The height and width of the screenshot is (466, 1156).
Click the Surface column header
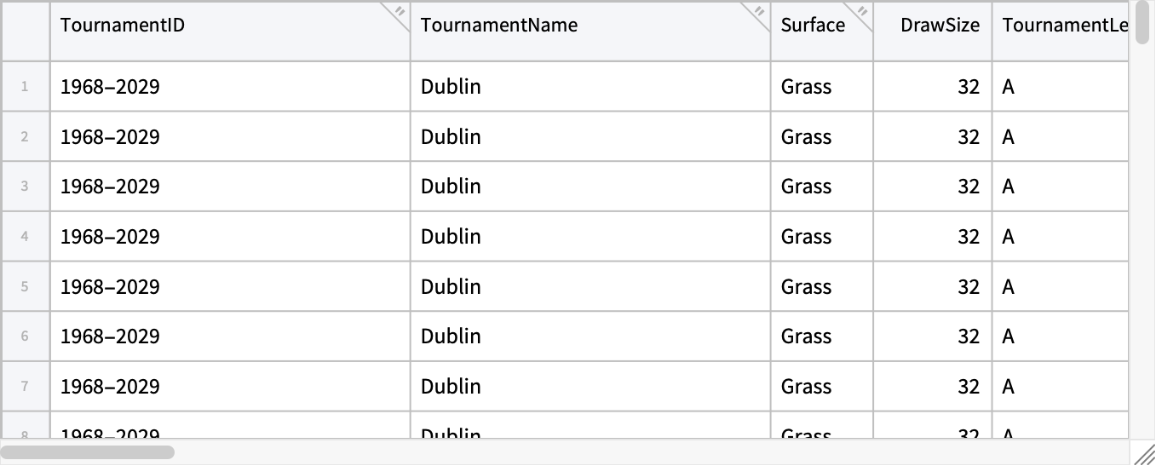click(812, 26)
